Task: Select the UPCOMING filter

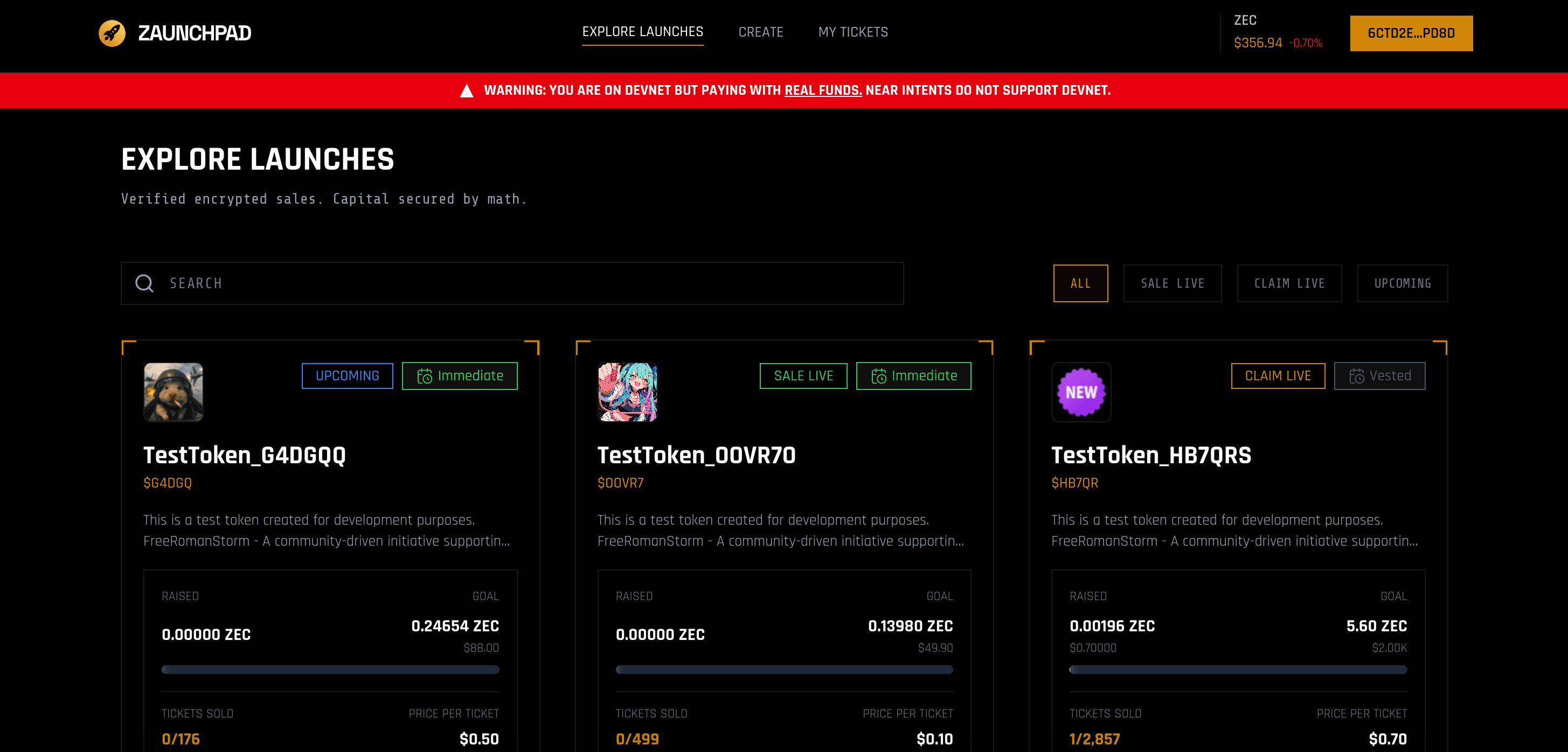Action: [1402, 283]
